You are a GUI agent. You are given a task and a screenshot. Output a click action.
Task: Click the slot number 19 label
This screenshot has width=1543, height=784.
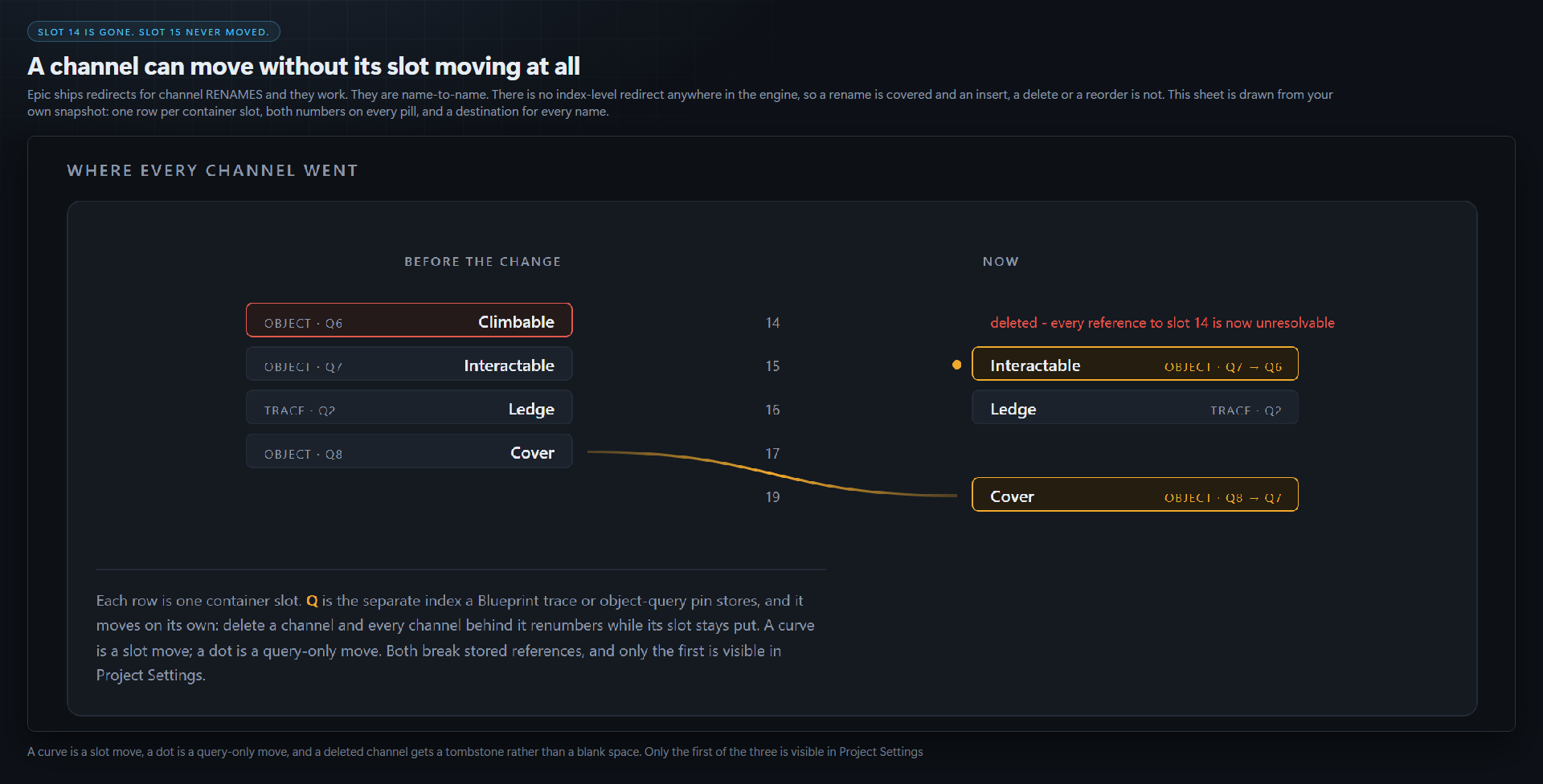click(x=772, y=497)
